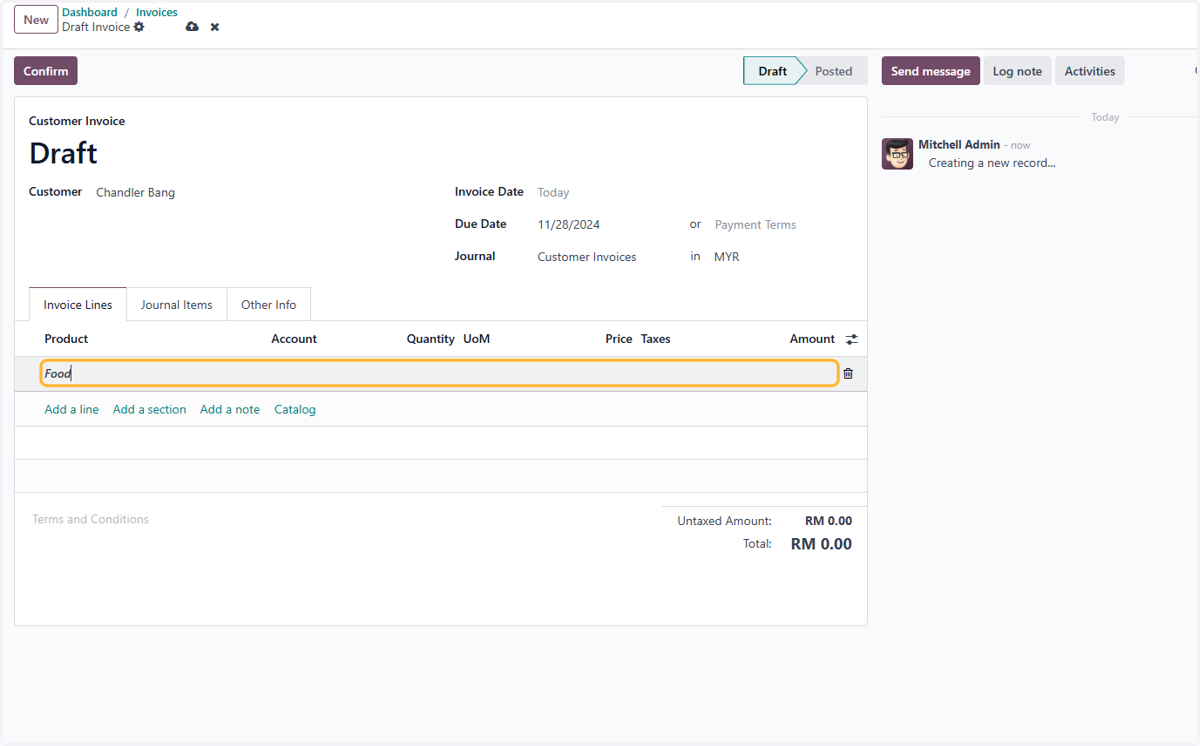Open the Activities button

click(x=1089, y=71)
